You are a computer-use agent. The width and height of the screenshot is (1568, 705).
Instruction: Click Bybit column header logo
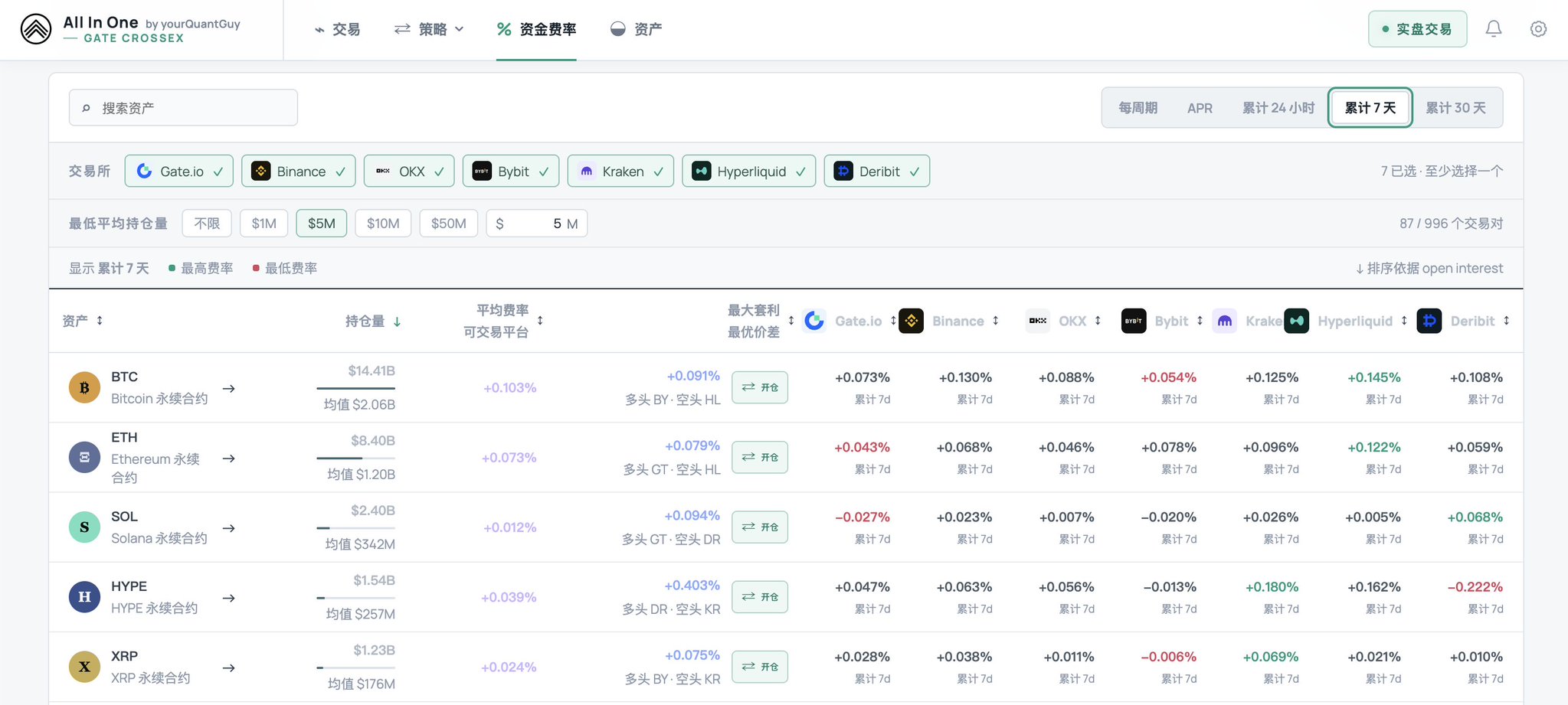click(1134, 321)
